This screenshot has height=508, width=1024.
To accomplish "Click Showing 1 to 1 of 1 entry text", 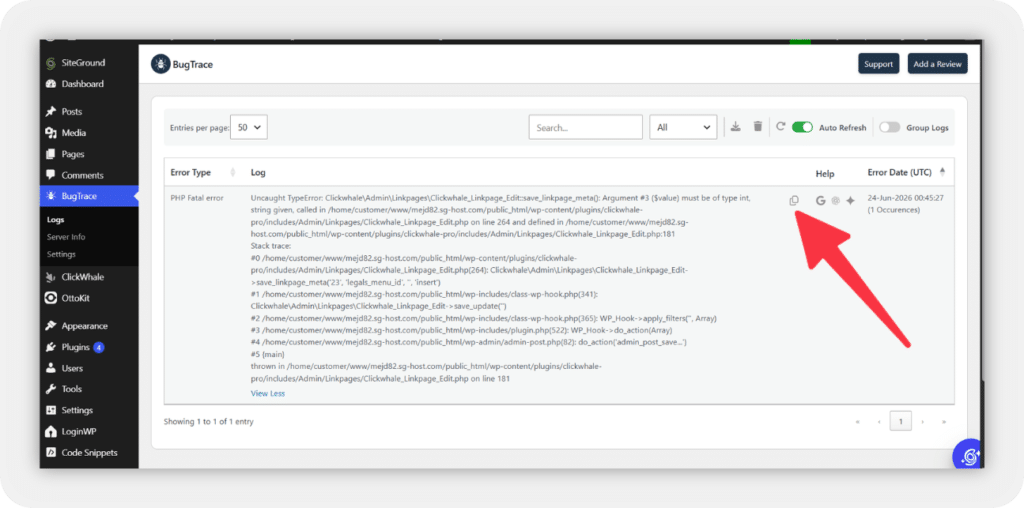I will pos(208,422).
